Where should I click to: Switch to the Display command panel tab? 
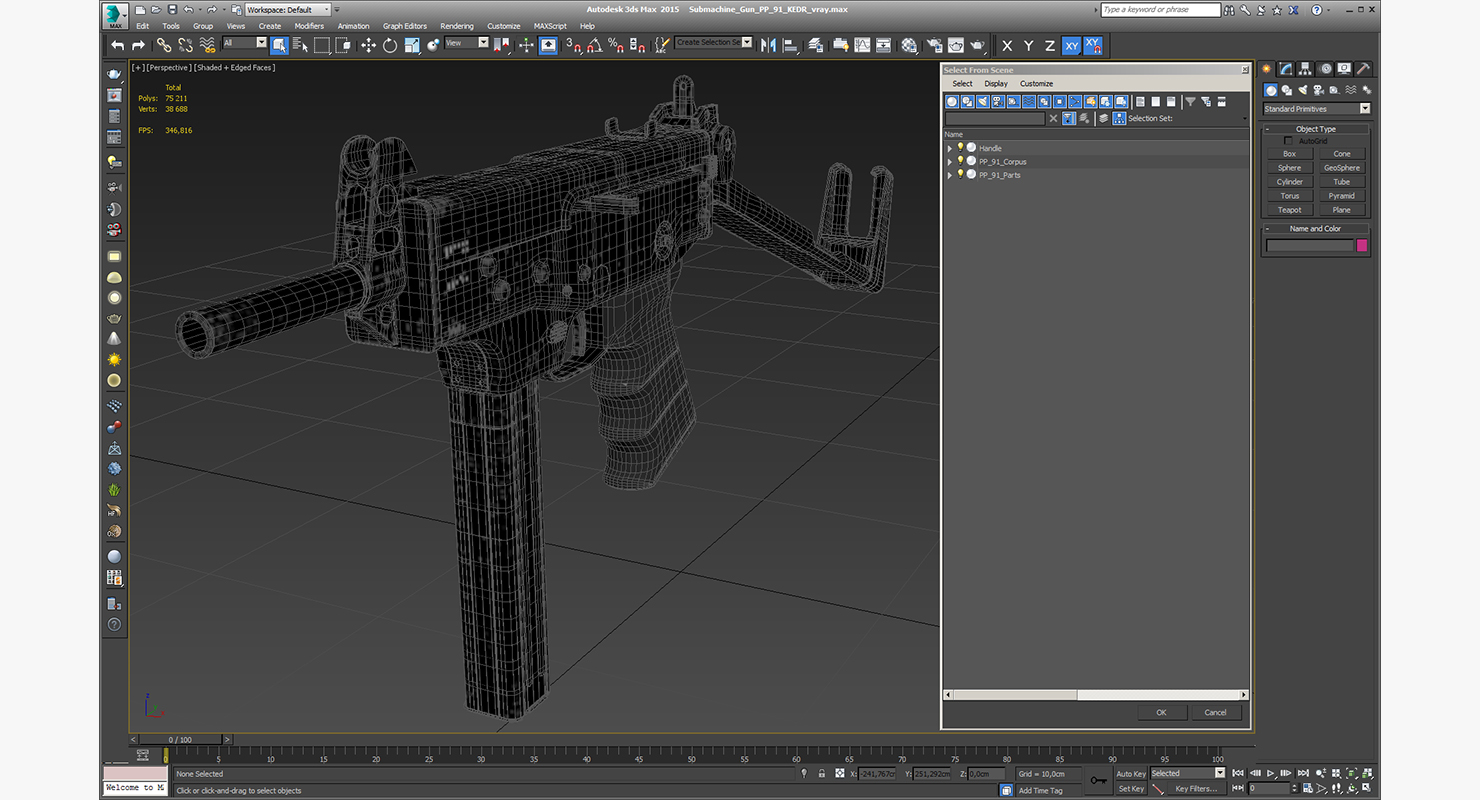1344,69
